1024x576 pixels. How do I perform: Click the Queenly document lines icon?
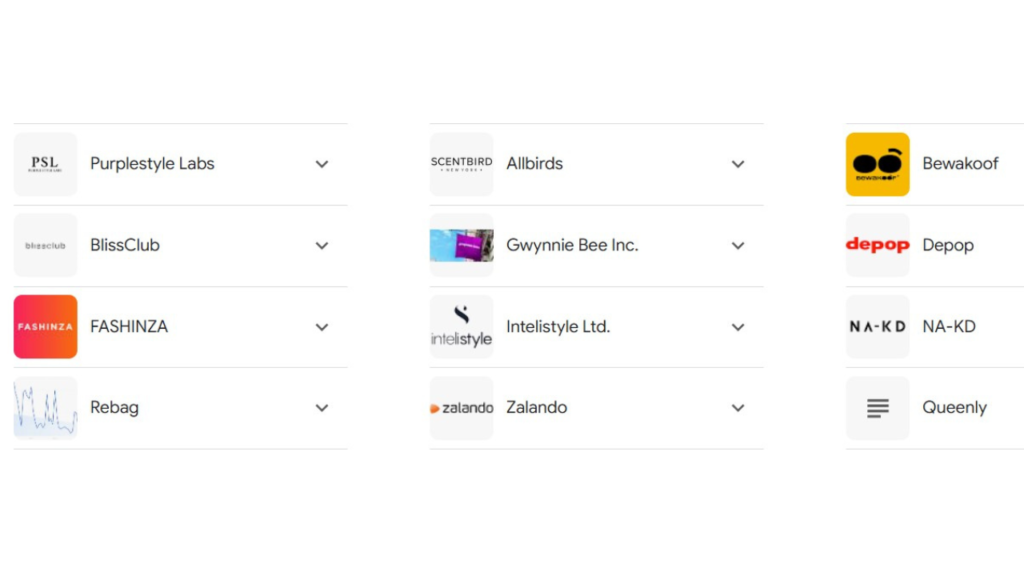877,408
